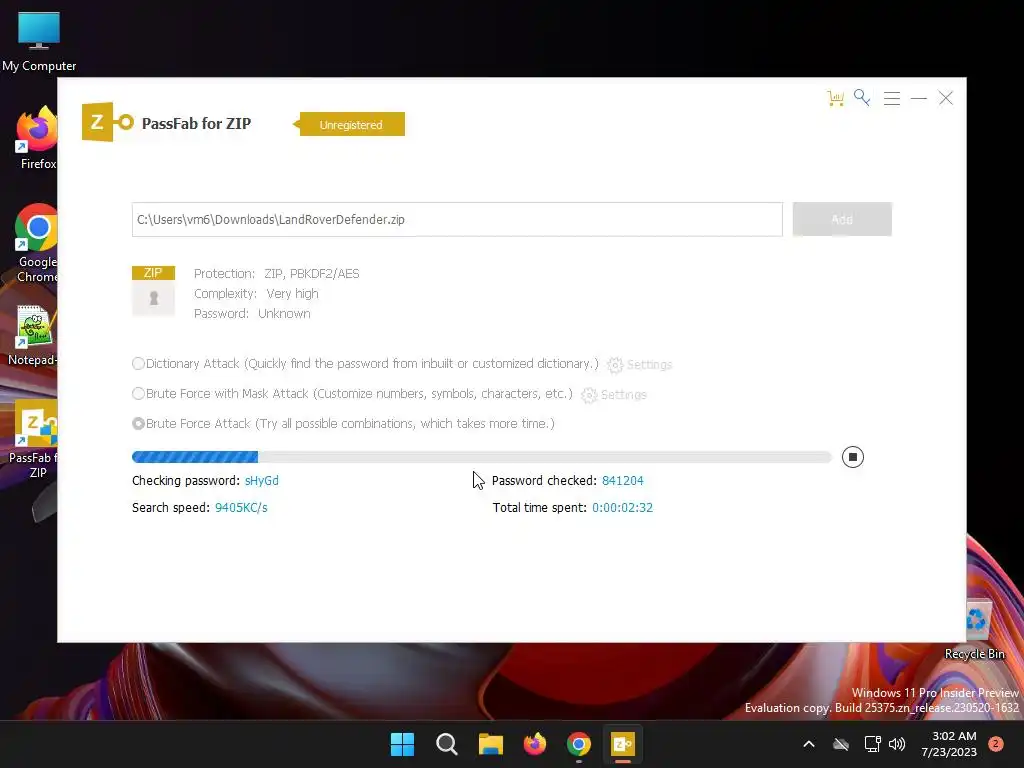Open the Google Chrome desktop shortcut
The width and height of the screenshot is (1024, 768).
click(37, 243)
